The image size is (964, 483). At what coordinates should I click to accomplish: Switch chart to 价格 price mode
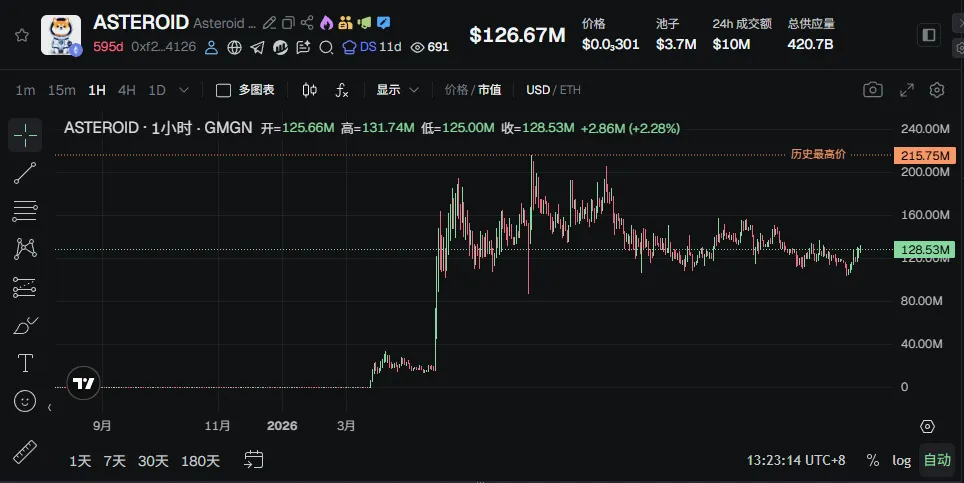tap(456, 90)
